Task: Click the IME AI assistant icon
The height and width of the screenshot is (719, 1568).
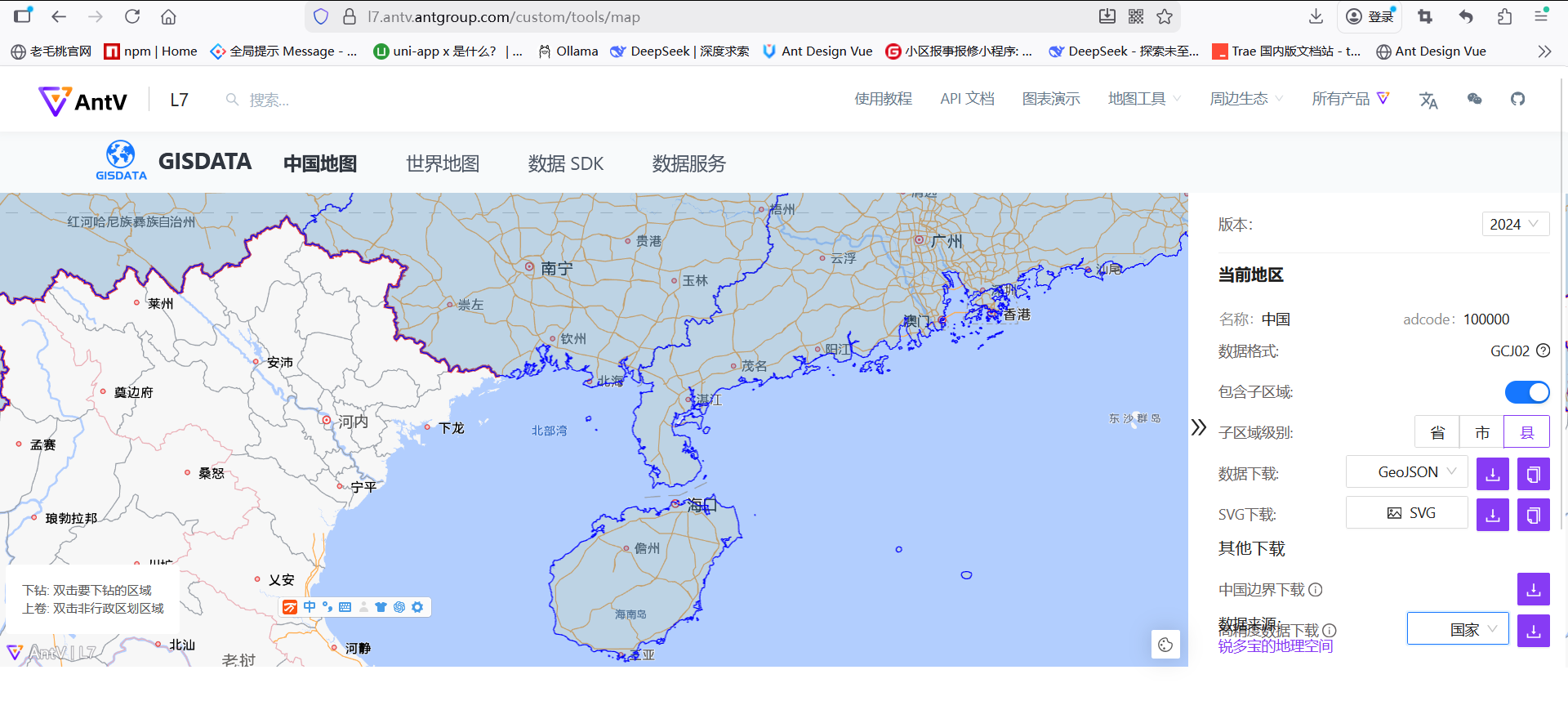Action: tap(399, 607)
